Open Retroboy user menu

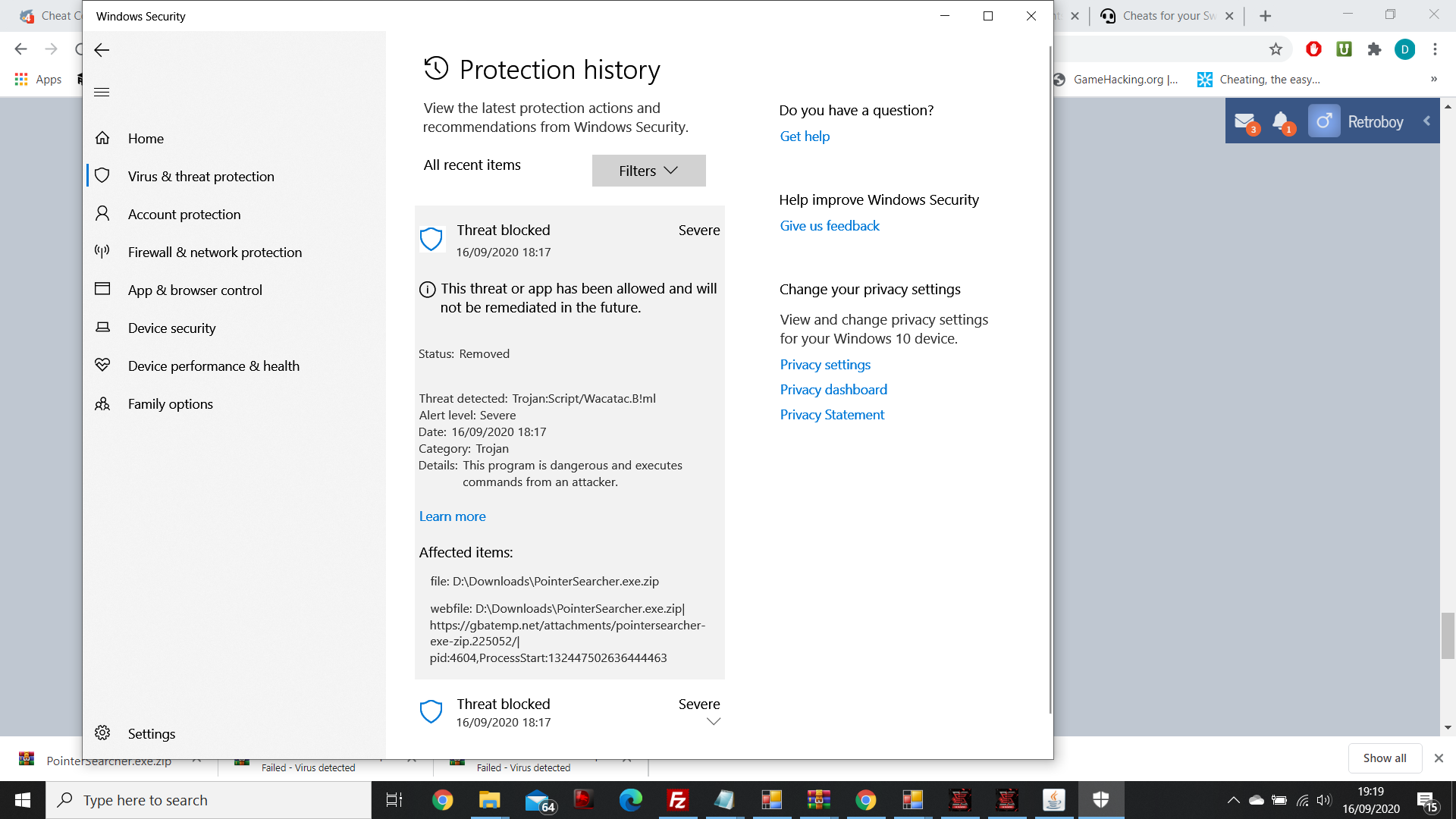click(1357, 121)
